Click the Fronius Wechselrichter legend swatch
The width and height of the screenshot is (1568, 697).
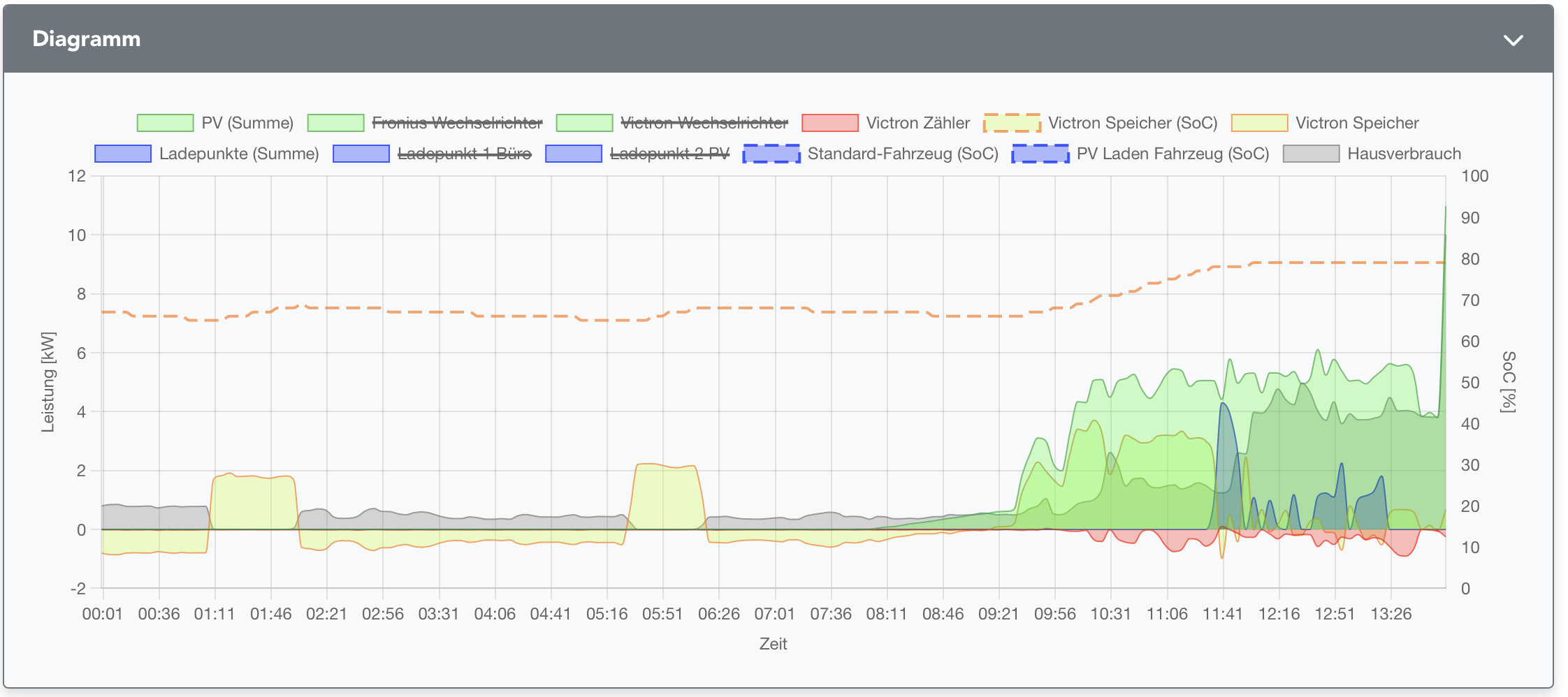336,123
